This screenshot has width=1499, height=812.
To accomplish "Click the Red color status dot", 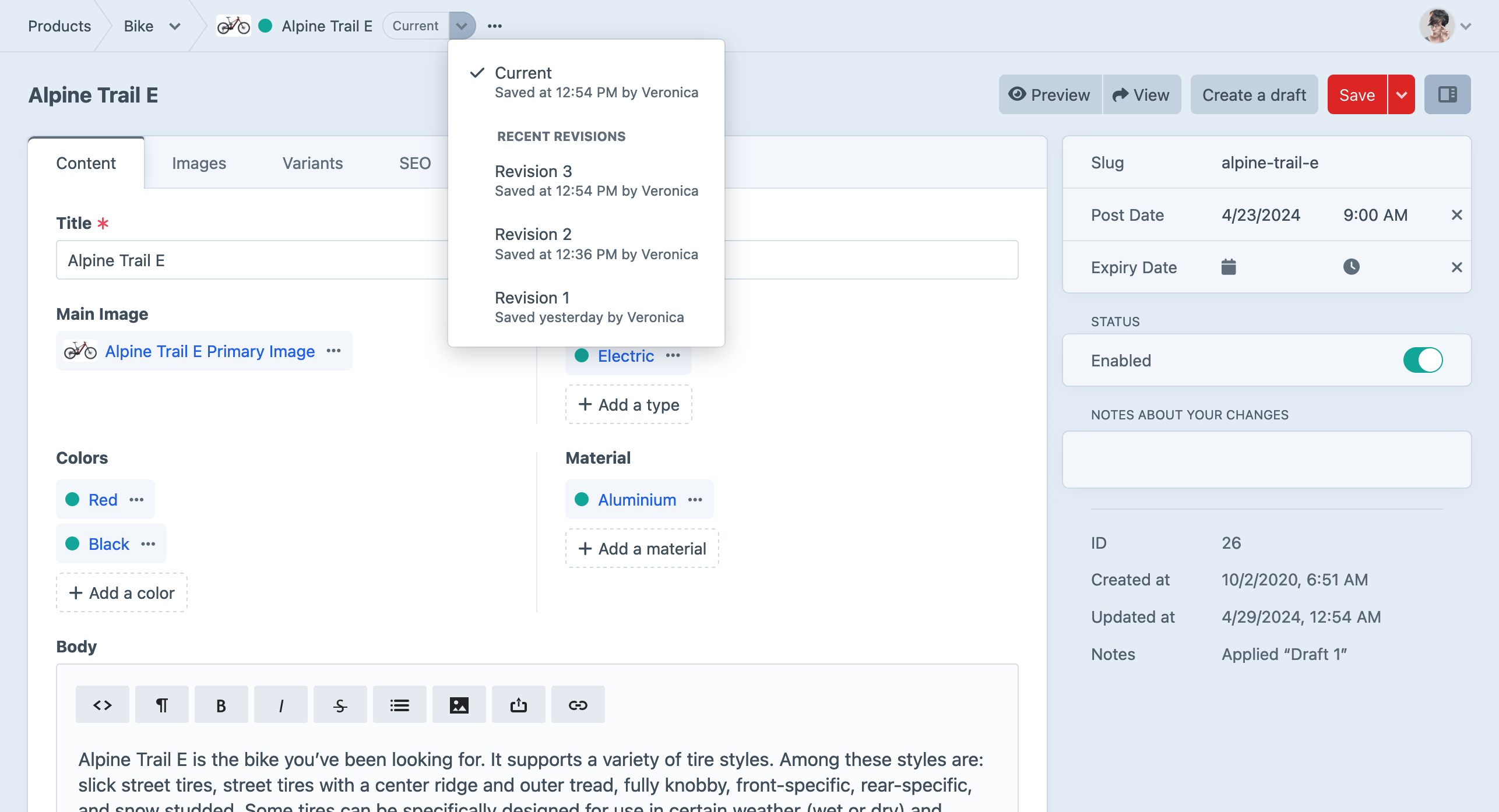I will [72, 499].
